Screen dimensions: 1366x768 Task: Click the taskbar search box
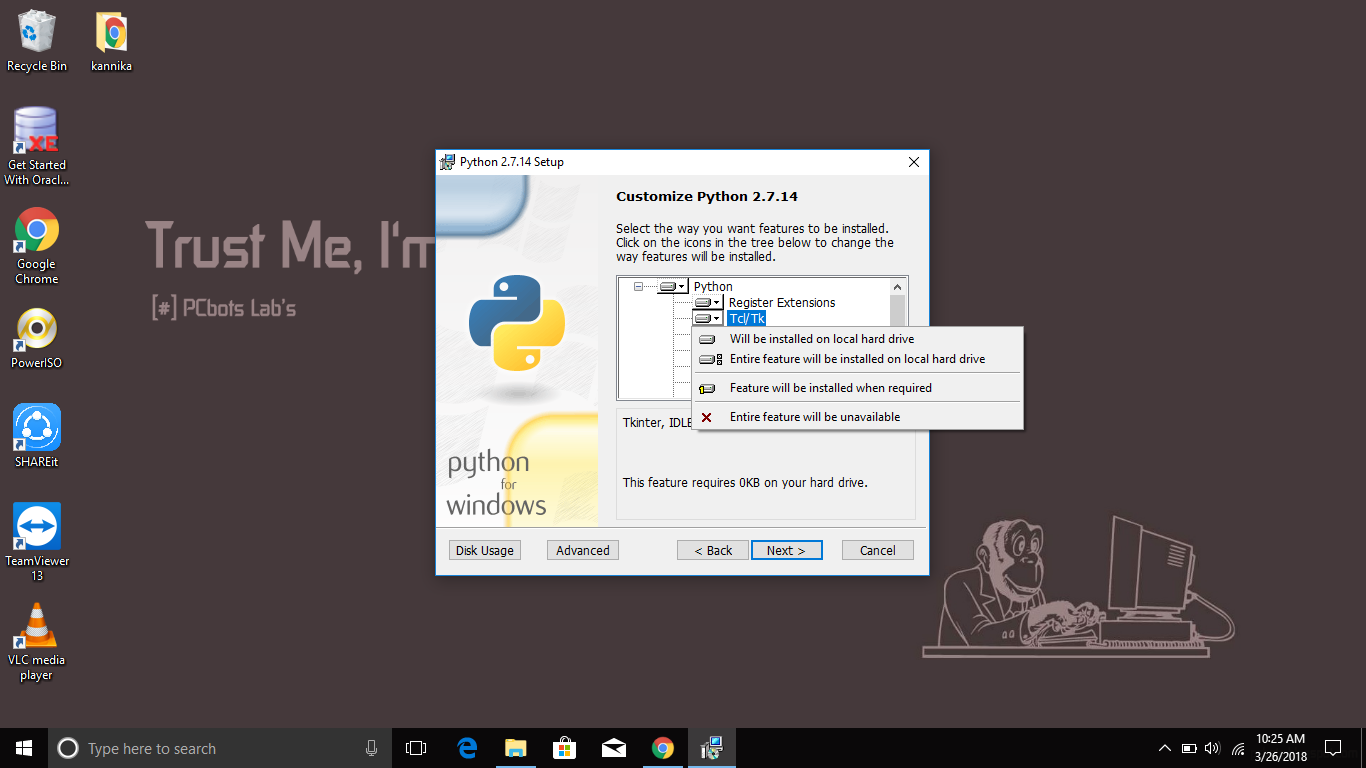pos(218,748)
